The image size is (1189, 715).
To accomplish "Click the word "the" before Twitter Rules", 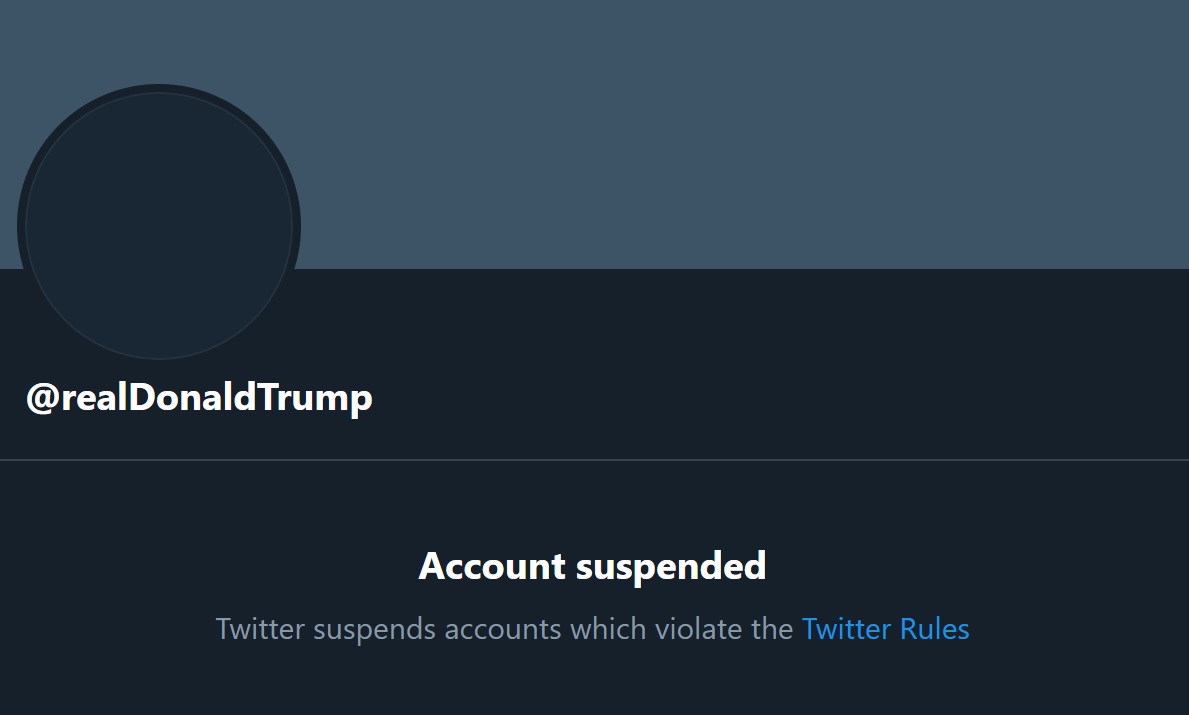I will (x=772, y=629).
